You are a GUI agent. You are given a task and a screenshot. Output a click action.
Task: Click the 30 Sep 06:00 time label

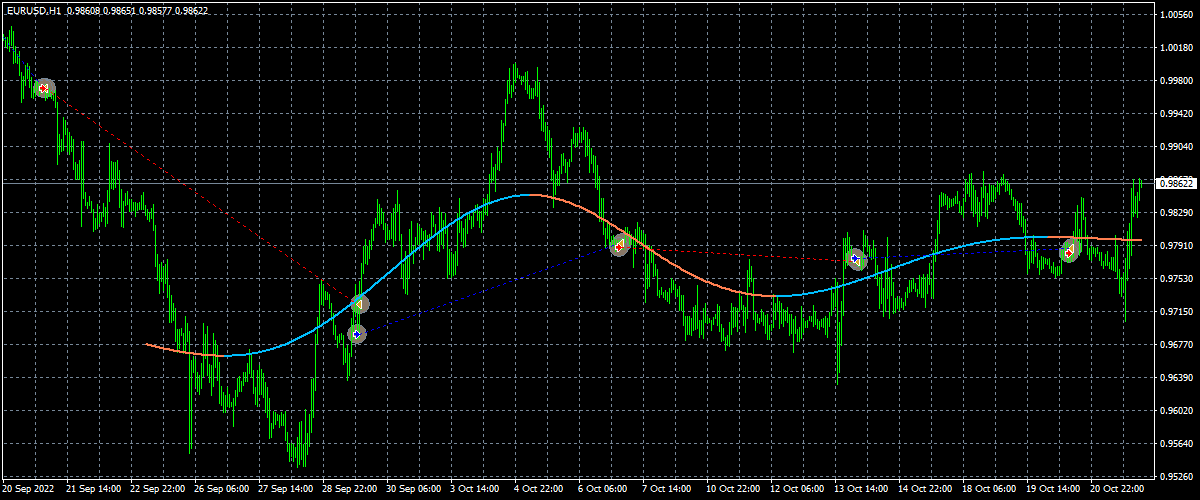pyautogui.click(x=414, y=490)
